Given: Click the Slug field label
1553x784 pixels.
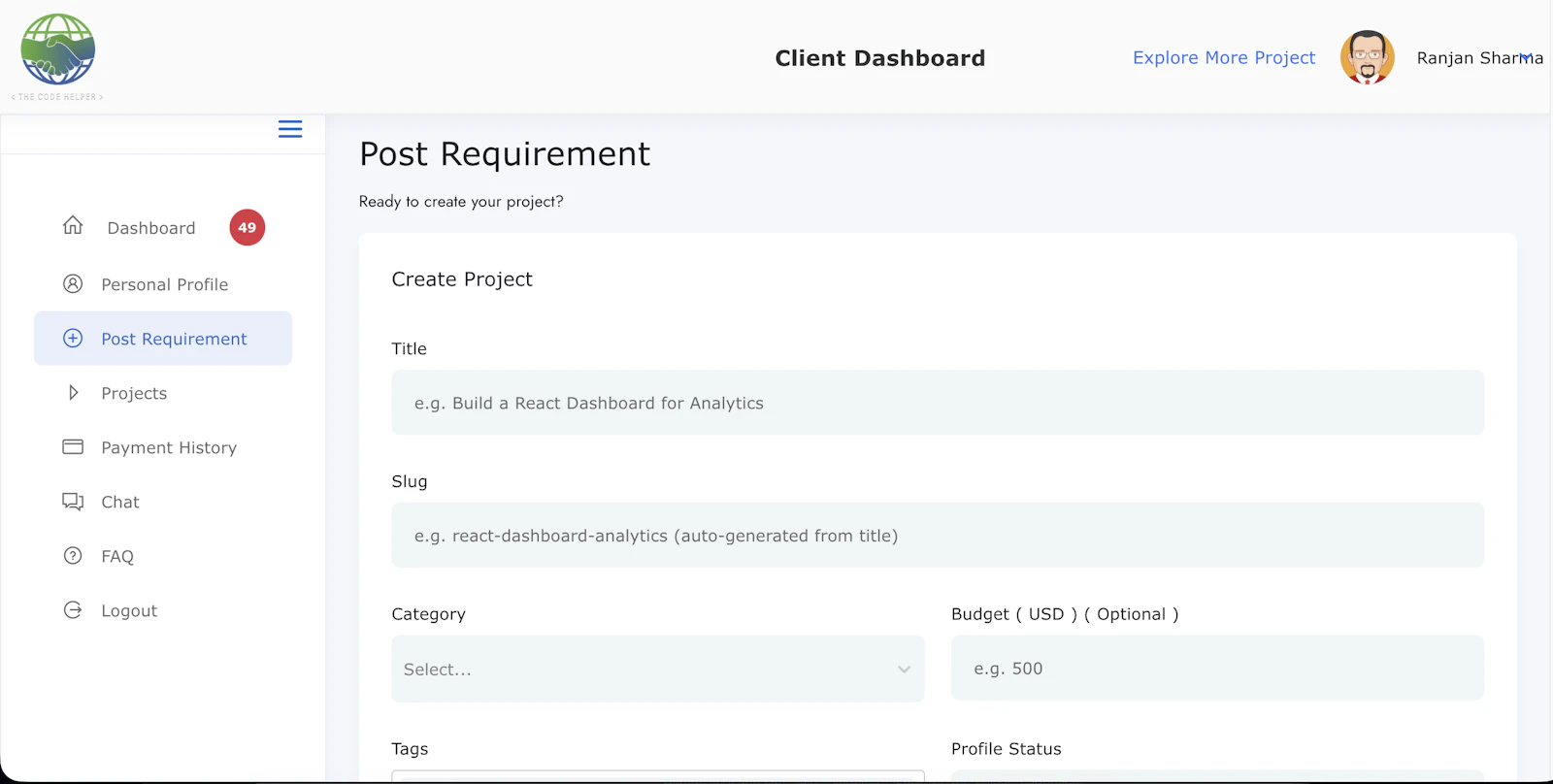Looking at the screenshot, I should click(410, 481).
